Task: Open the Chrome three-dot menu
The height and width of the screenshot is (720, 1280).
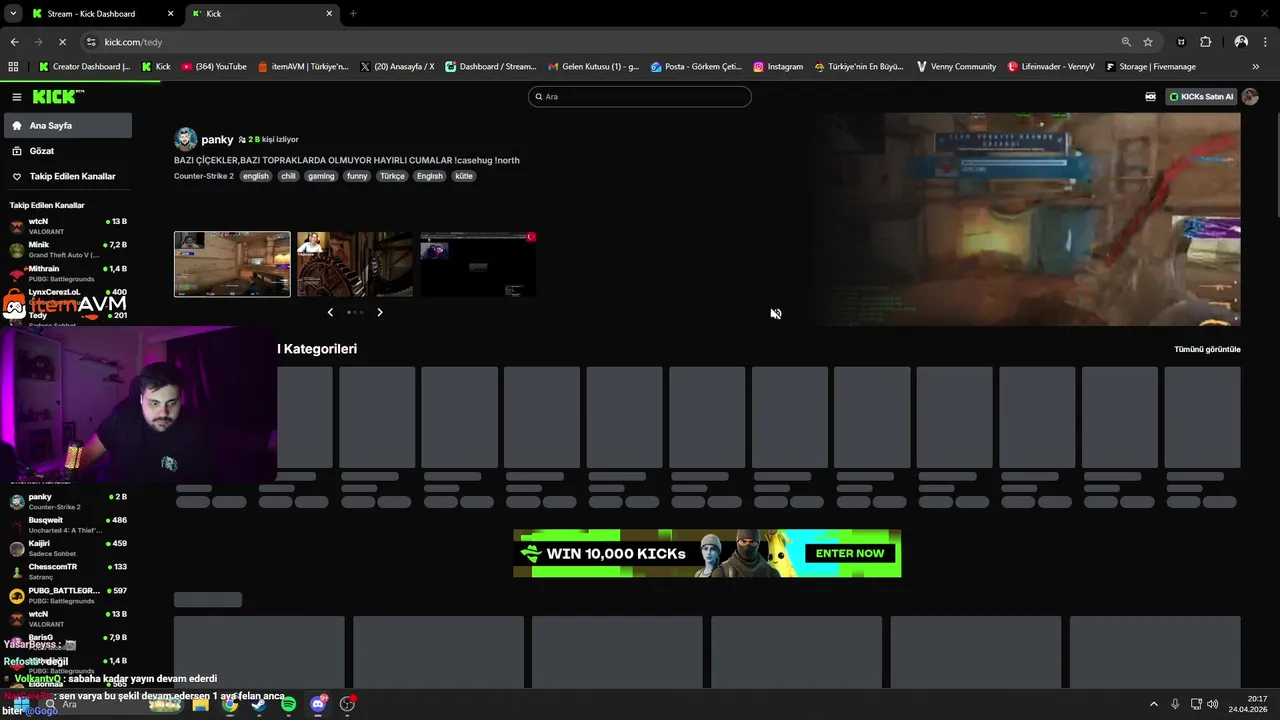Action: pos(1266,42)
